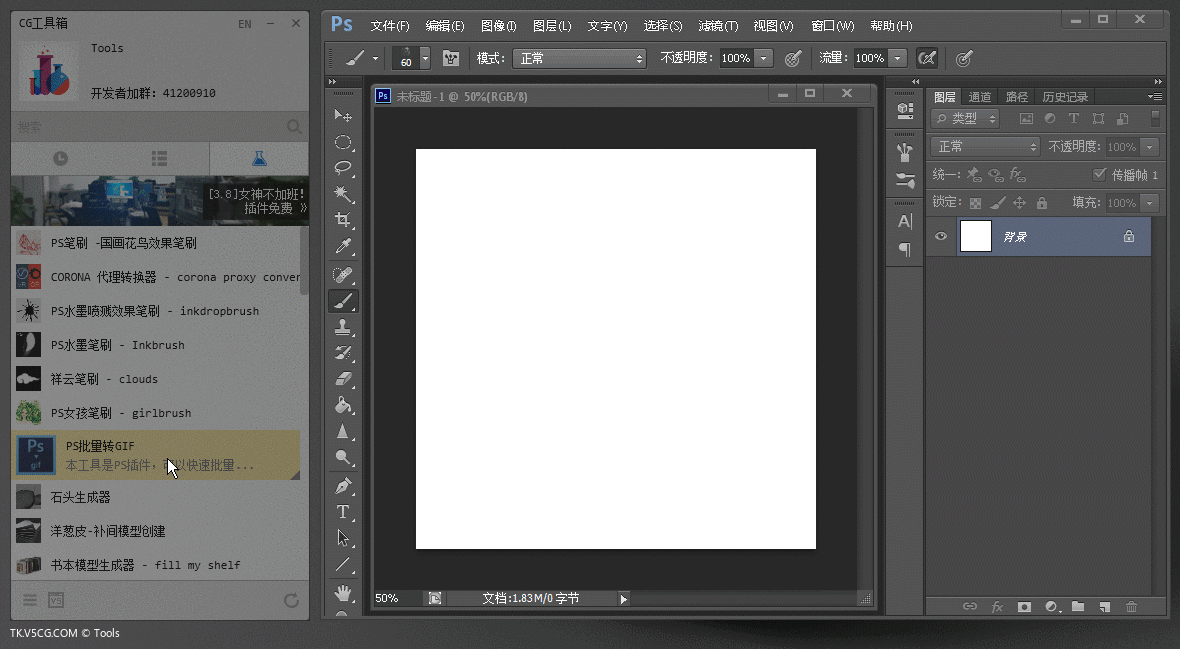Toggle the 传播帧 1 checkbox
The image size is (1180, 649).
point(1100,175)
